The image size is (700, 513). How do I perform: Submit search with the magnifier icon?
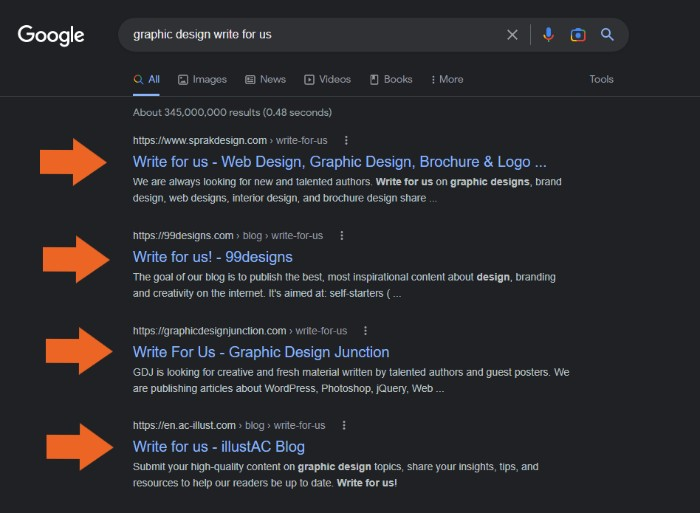[x=607, y=34]
